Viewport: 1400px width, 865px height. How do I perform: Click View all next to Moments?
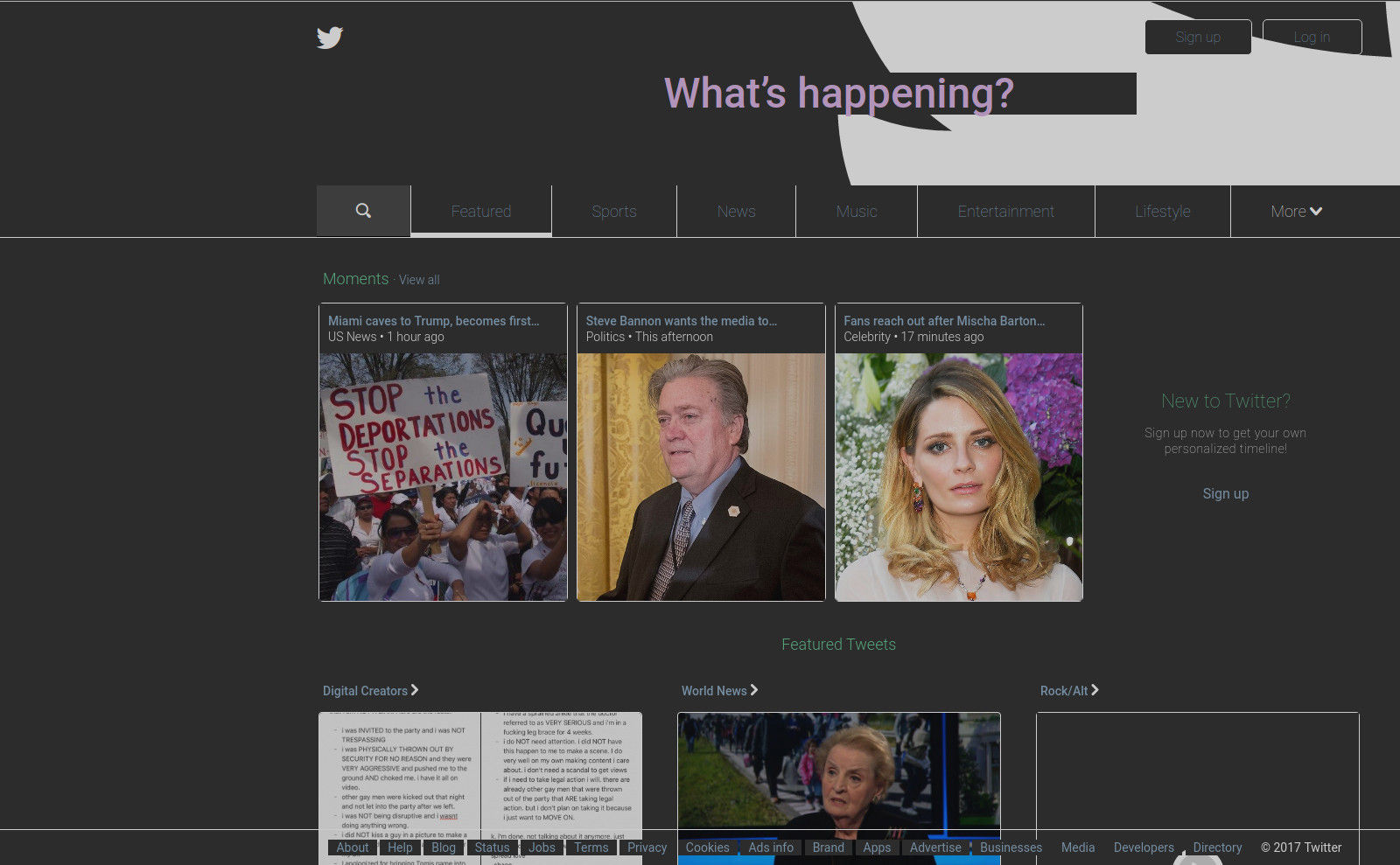[419, 280]
